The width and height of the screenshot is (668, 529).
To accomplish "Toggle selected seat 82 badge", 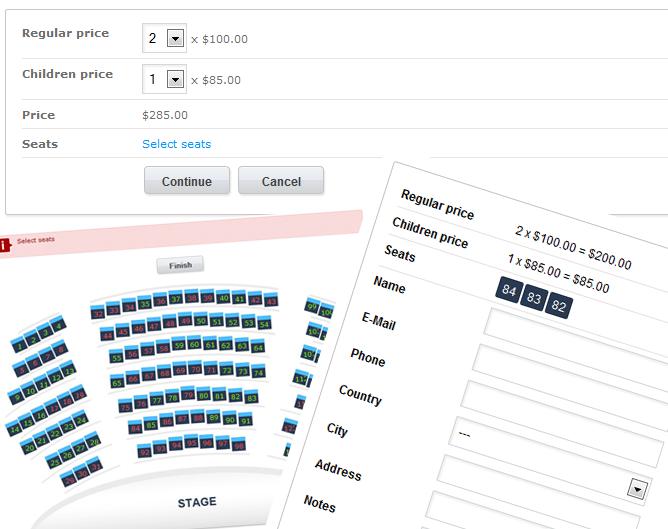I will tap(559, 305).
